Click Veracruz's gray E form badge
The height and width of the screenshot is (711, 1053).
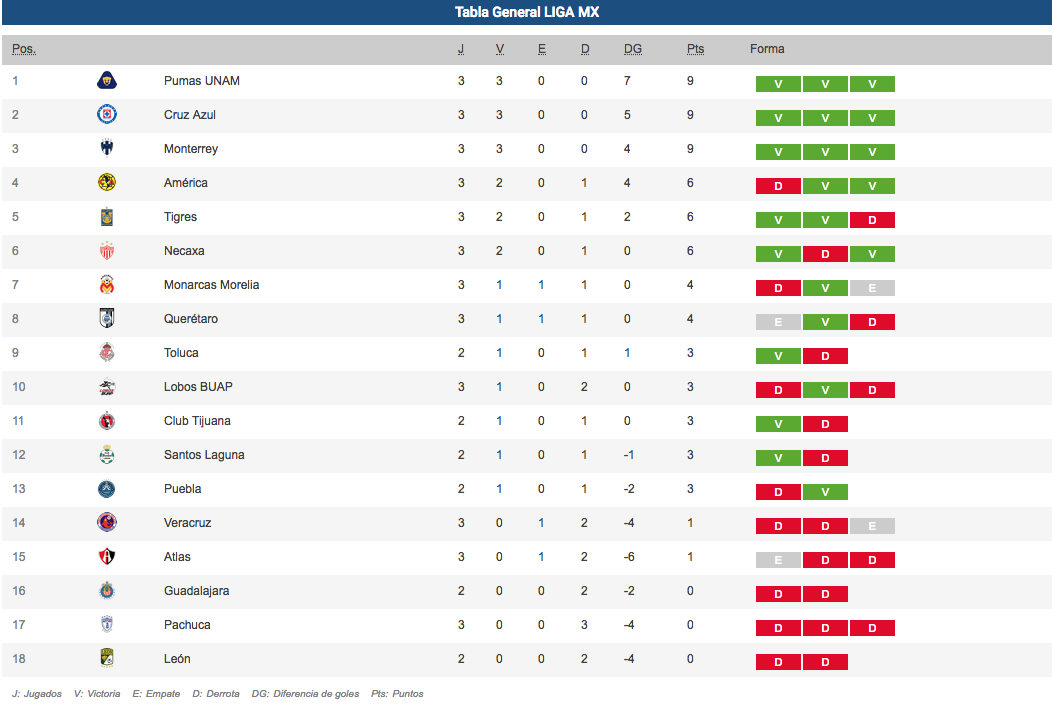[x=872, y=526]
